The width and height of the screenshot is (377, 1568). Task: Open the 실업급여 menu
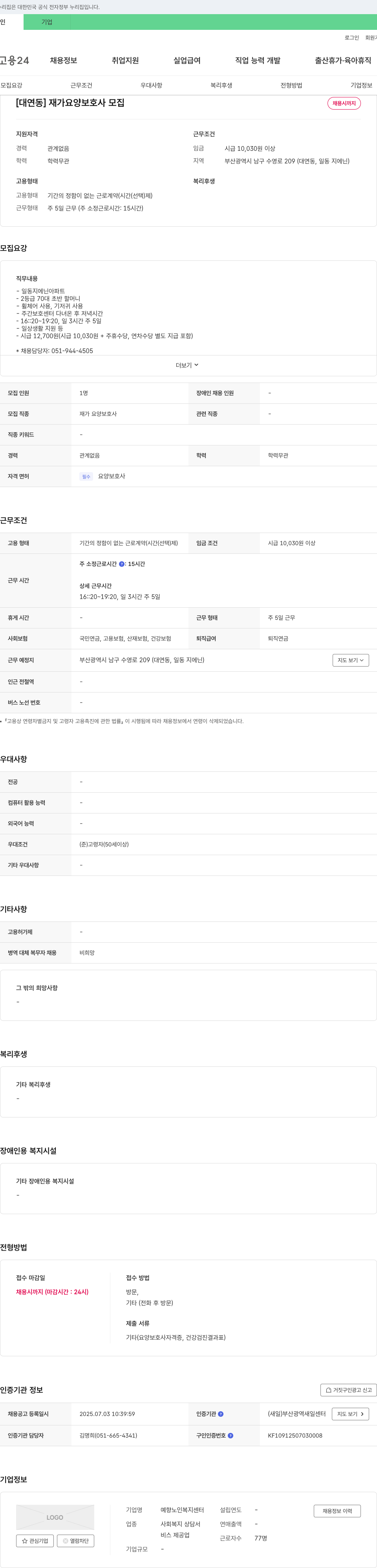coord(187,60)
